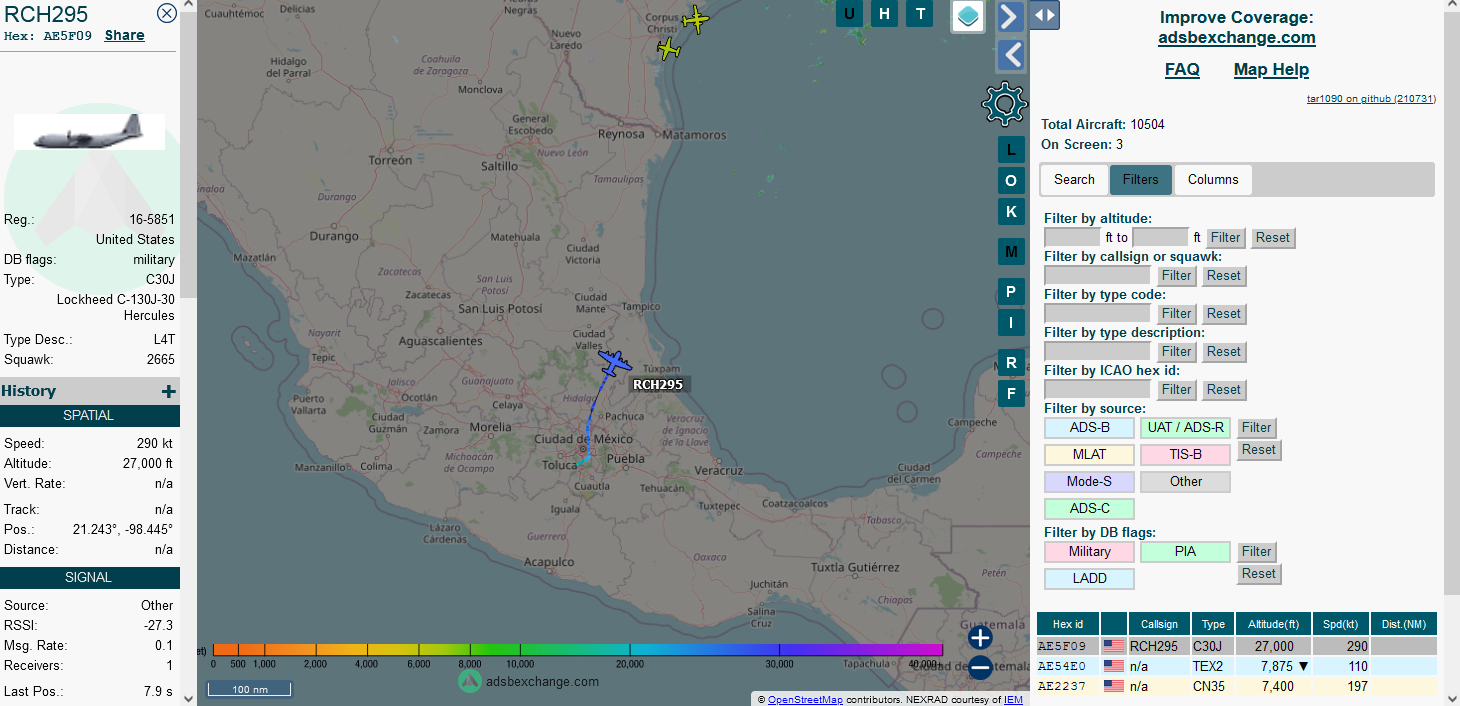Click the maximum altitude input field
The height and width of the screenshot is (706, 1460).
click(x=1160, y=237)
